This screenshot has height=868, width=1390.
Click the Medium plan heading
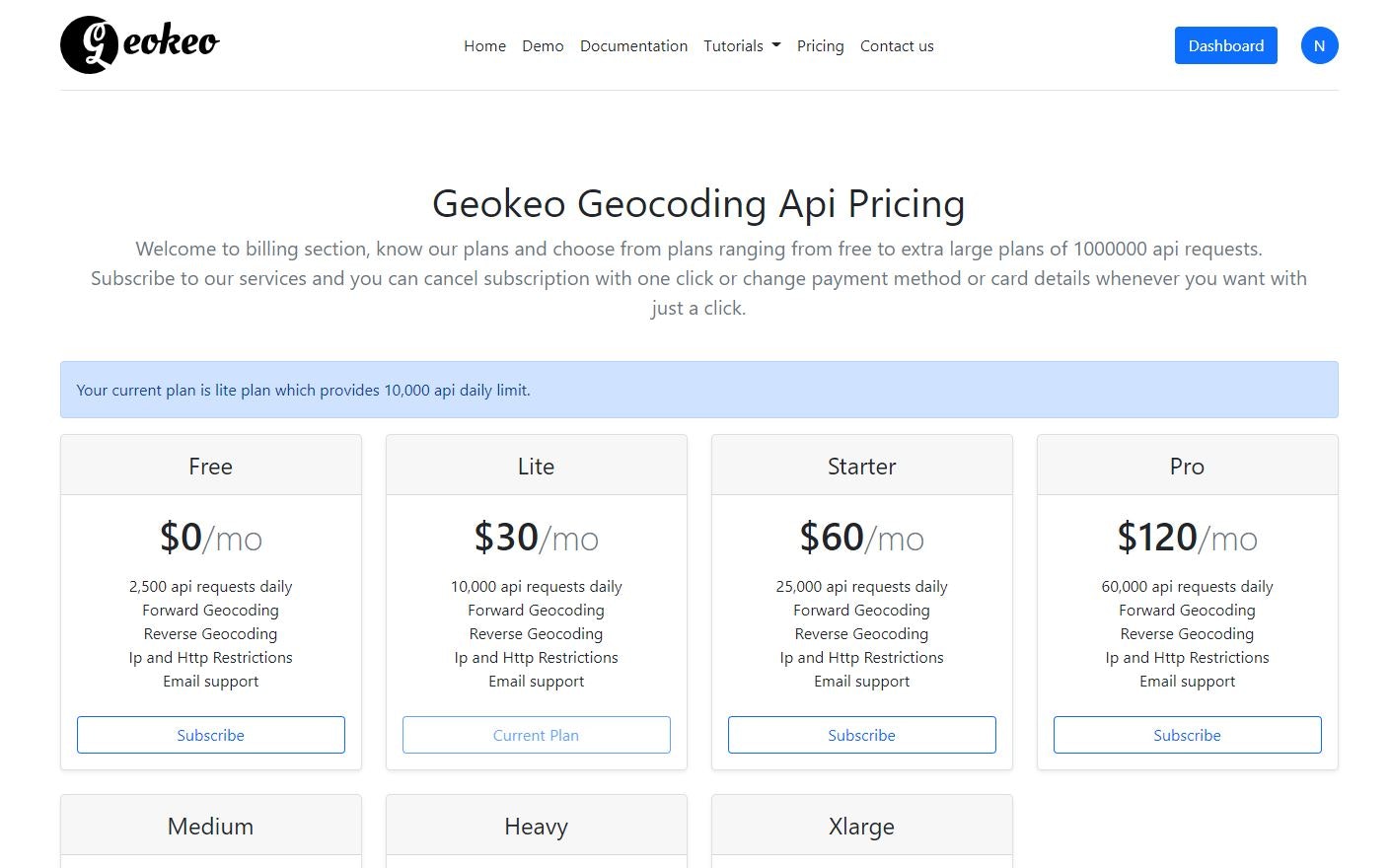point(210,827)
